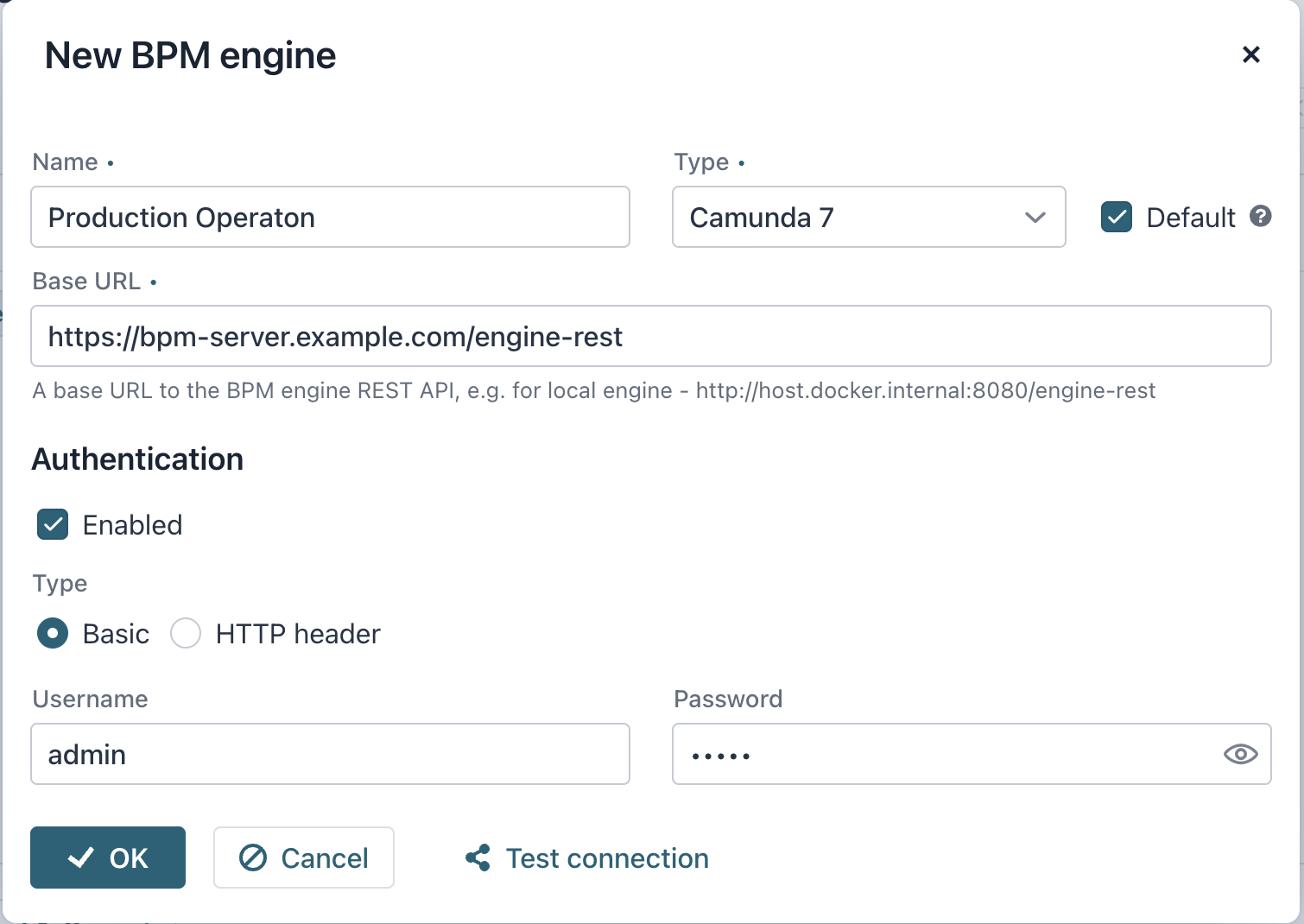Click the Username field containing admin
The image size is (1304, 924).
pyautogui.click(x=330, y=754)
